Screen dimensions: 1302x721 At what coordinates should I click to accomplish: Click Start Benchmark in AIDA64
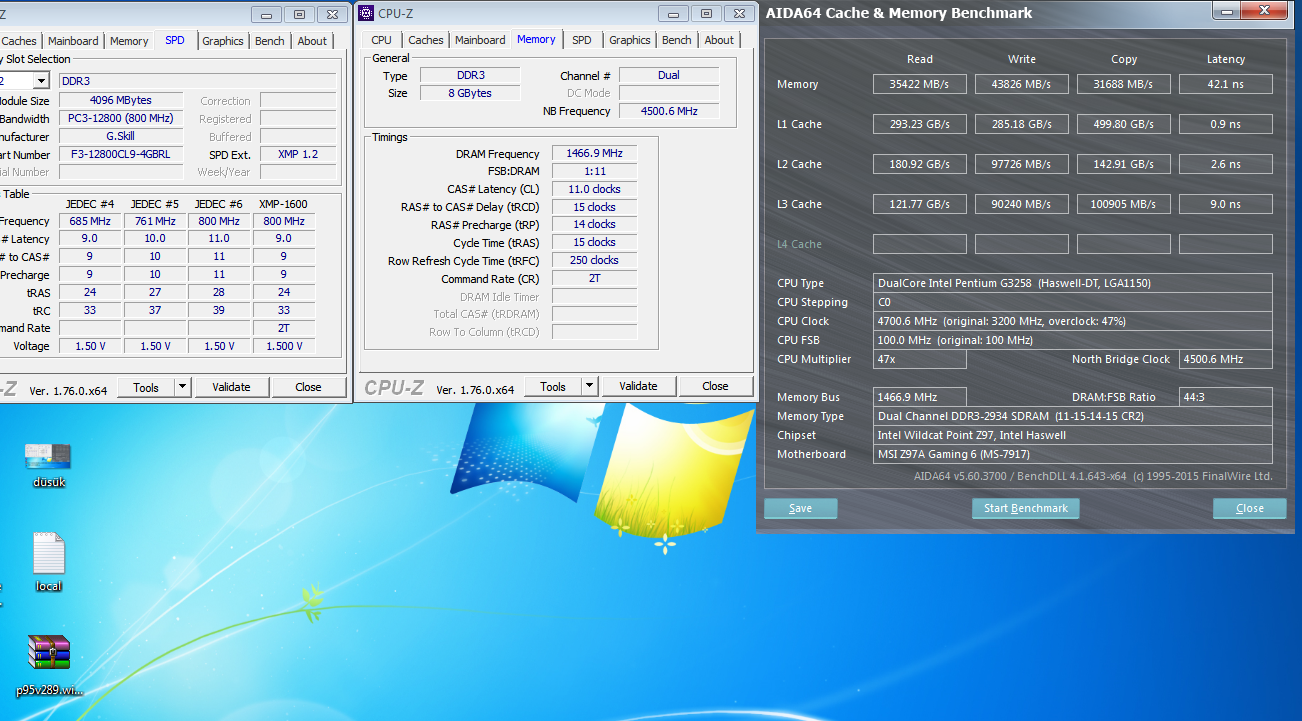pyautogui.click(x=1025, y=508)
